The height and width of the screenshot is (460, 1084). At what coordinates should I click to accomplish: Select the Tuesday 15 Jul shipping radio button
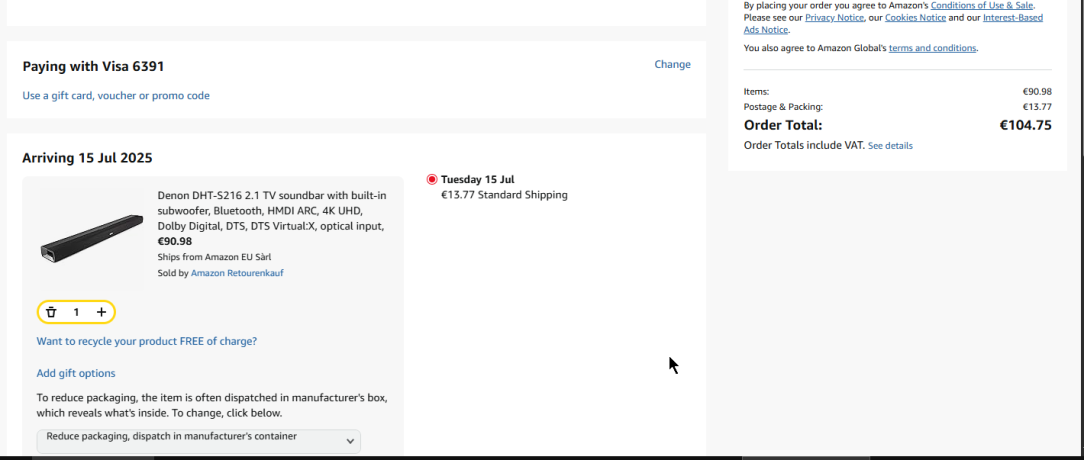(432, 180)
